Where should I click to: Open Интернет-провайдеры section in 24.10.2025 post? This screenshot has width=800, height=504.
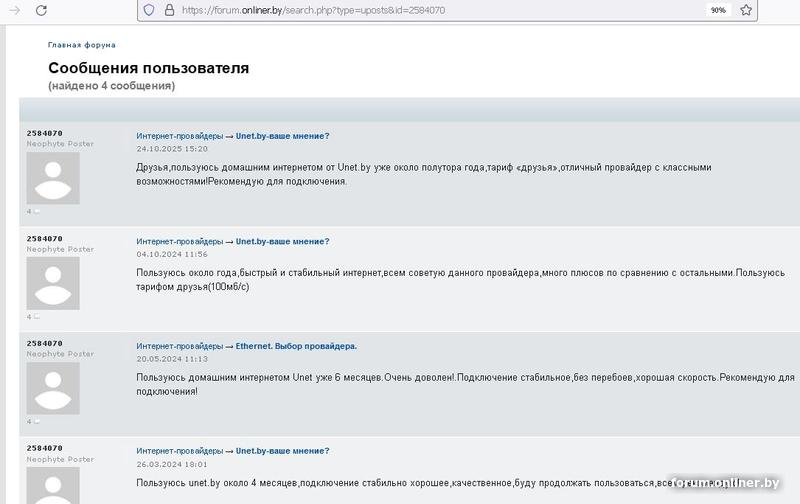[x=180, y=136]
